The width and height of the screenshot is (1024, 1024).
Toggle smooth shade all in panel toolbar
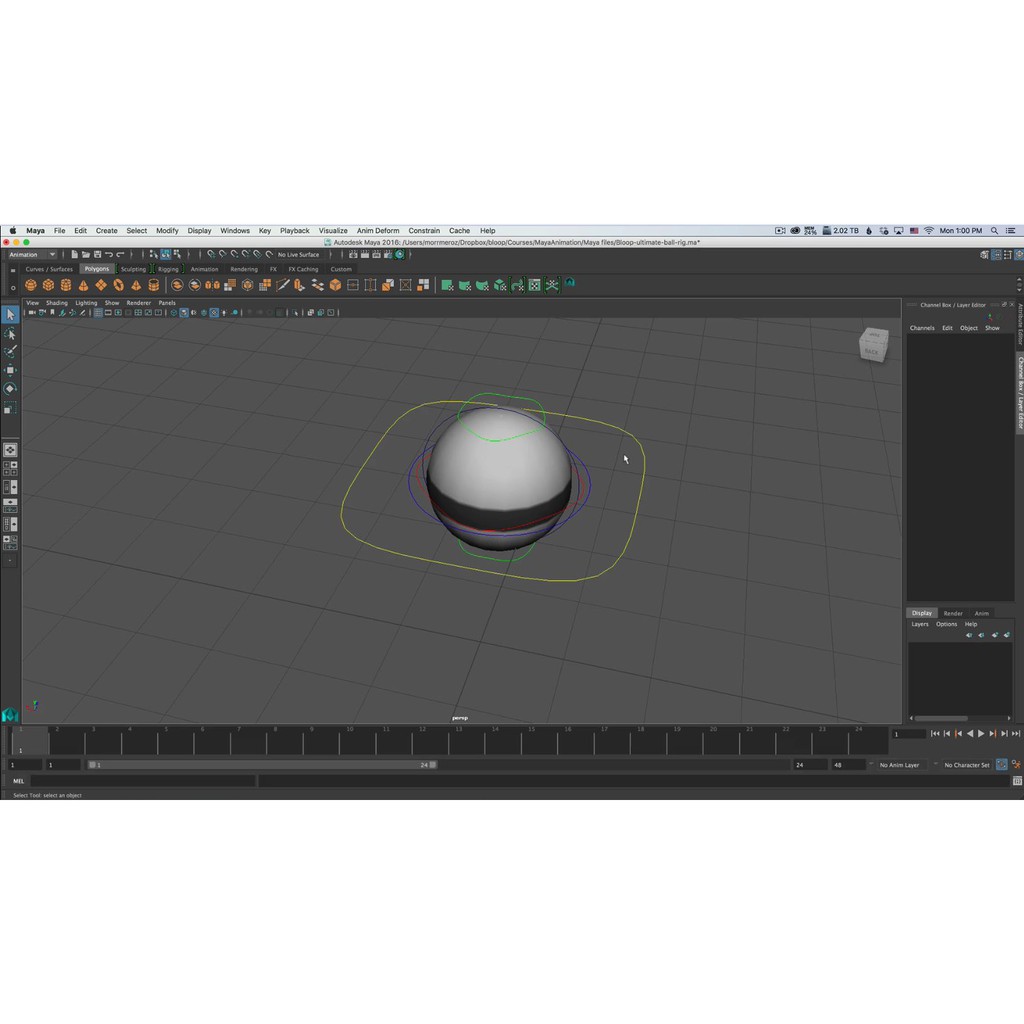184,313
